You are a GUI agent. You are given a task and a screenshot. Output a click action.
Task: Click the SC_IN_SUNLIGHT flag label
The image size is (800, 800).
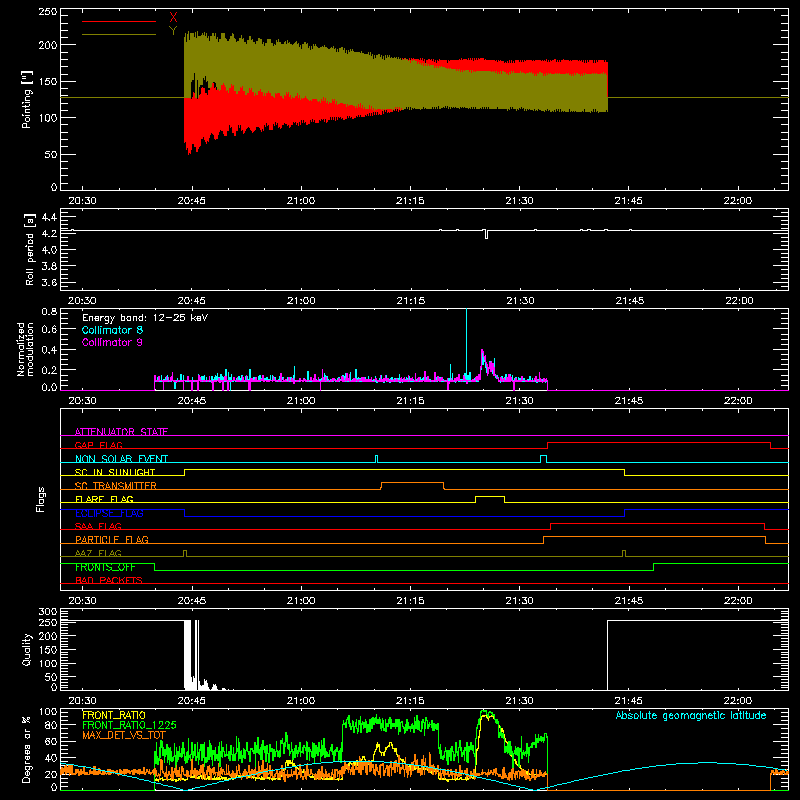pyautogui.click(x=115, y=472)
